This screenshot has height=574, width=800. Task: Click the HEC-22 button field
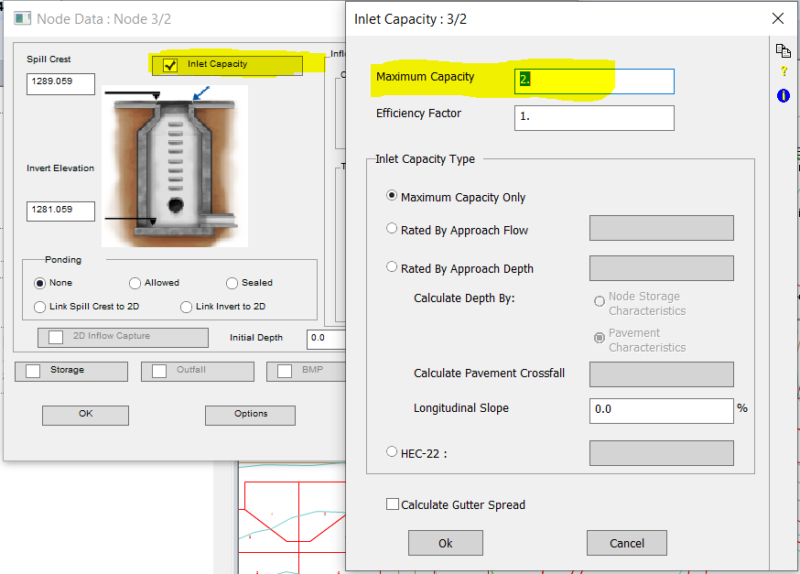point(661,453)
